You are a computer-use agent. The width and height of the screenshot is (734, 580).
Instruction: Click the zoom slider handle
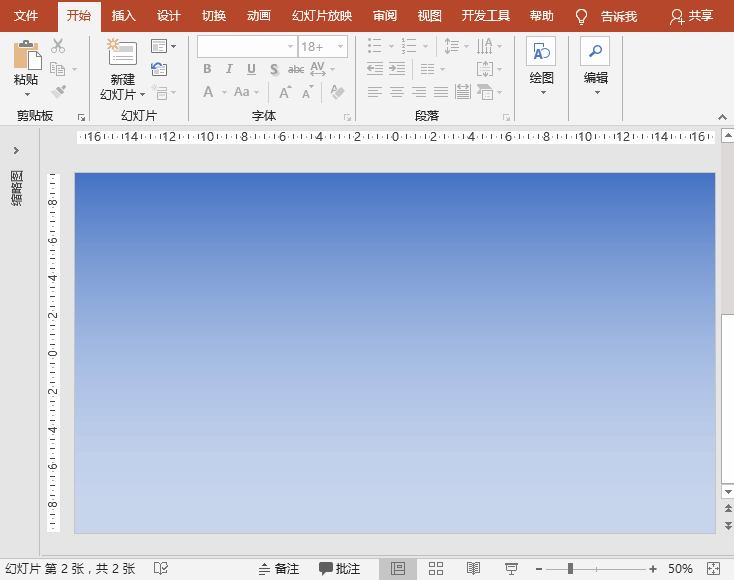pyautogui.click(x=570, y=569)
